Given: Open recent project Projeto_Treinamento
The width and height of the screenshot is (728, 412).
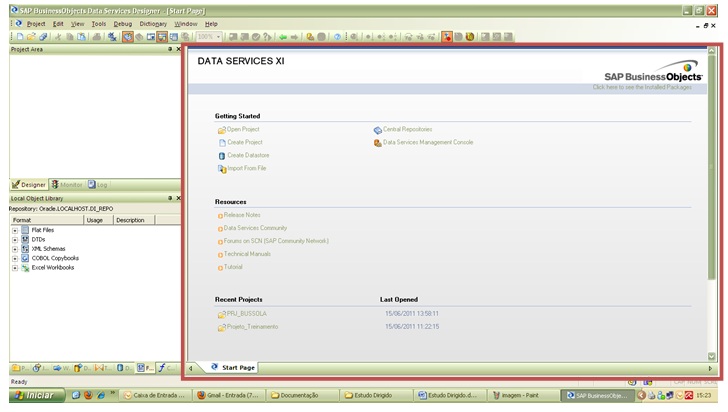Looking at the screenshot, I should point(252,327).
